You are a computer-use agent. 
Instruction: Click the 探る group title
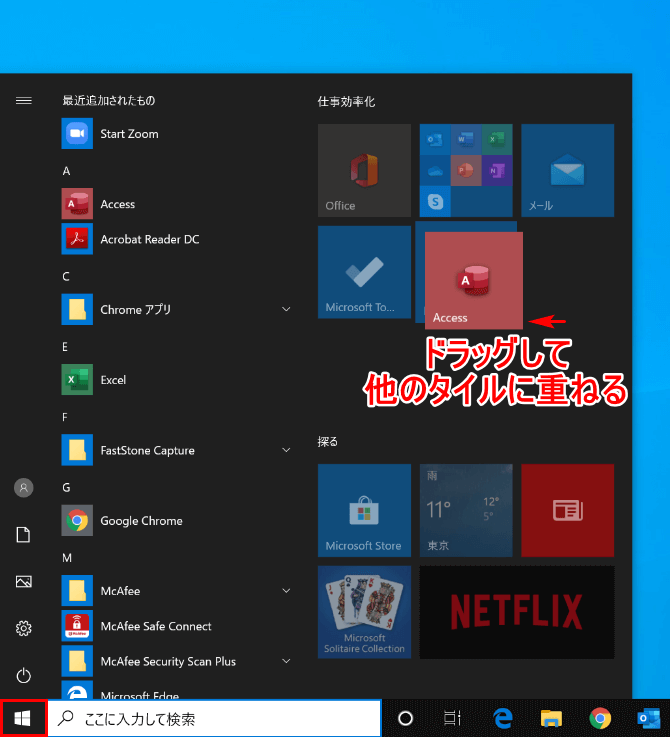(x=327, y=442)
